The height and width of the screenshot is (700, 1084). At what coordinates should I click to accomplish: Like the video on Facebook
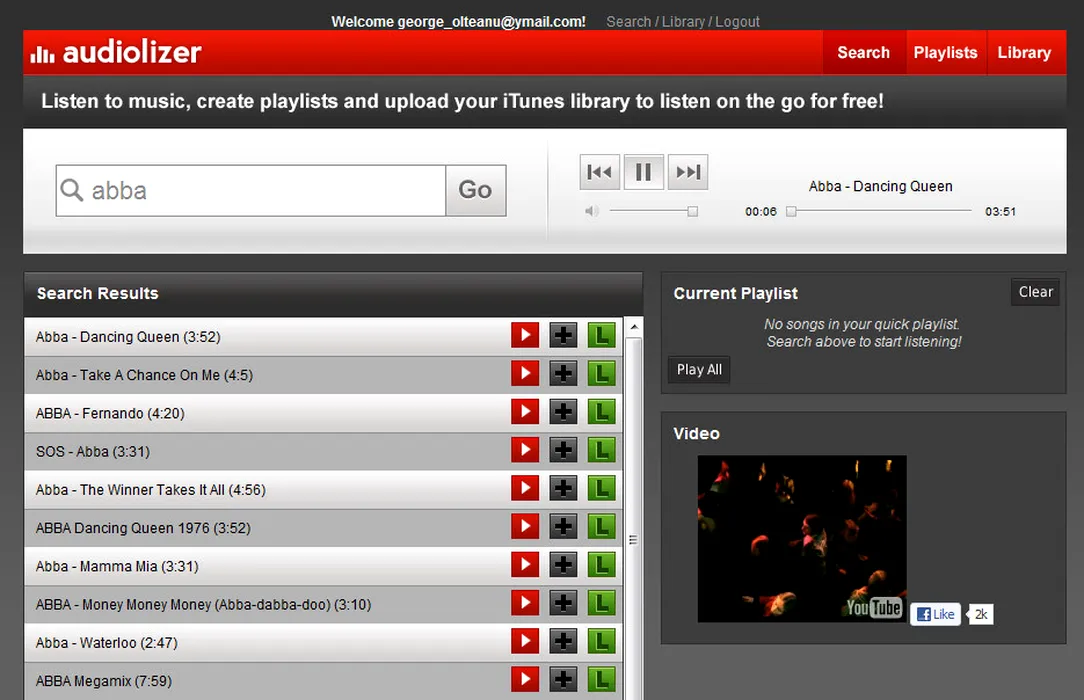click(x=935, y=614)
